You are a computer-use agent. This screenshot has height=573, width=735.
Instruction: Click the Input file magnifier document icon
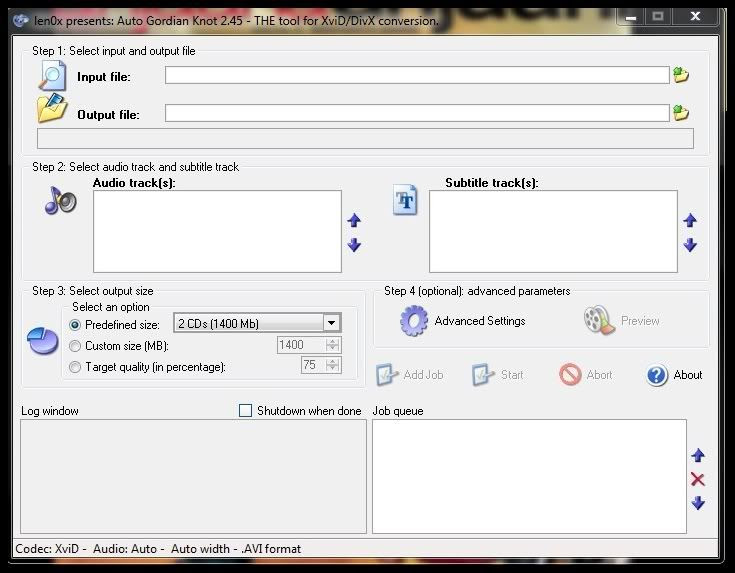point(52,75)
